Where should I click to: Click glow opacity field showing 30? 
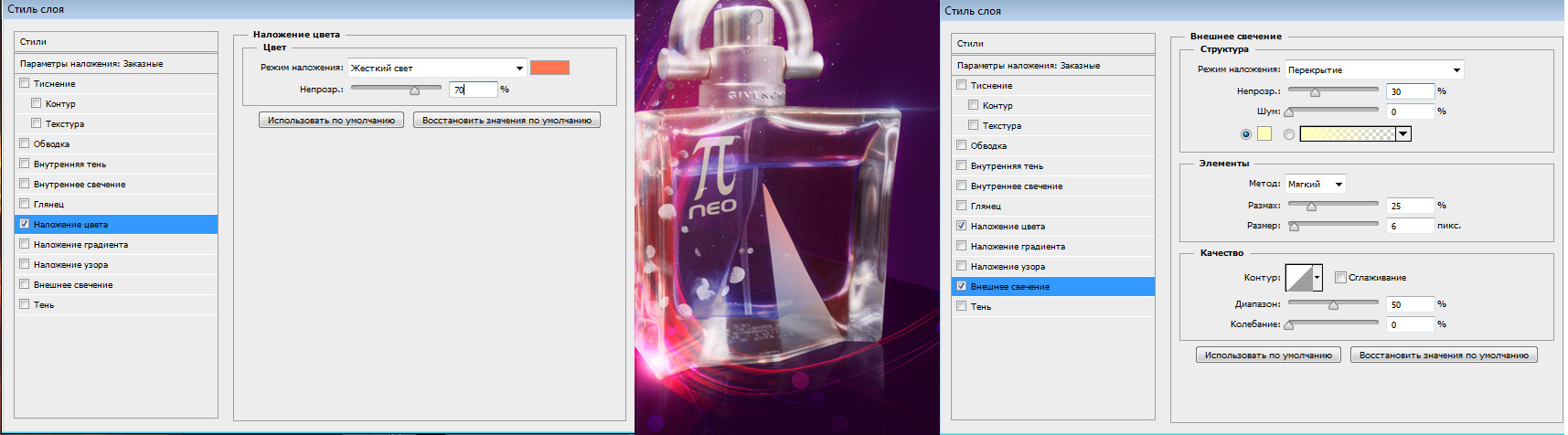pyautogui.click(x=1411, y=91)
